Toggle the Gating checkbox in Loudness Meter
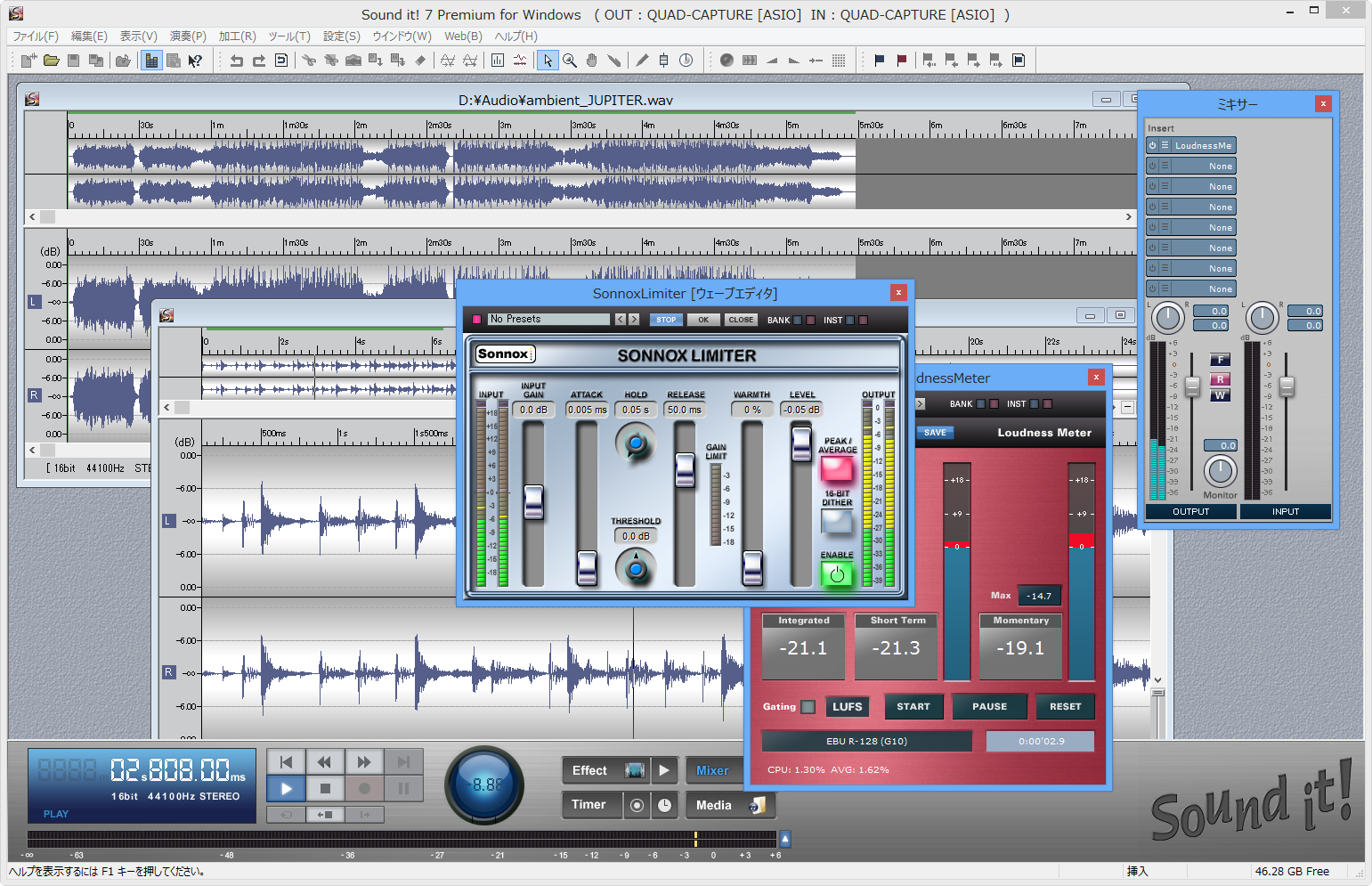The width and height of the screenshot is (1372, 886). coord(808,707)
